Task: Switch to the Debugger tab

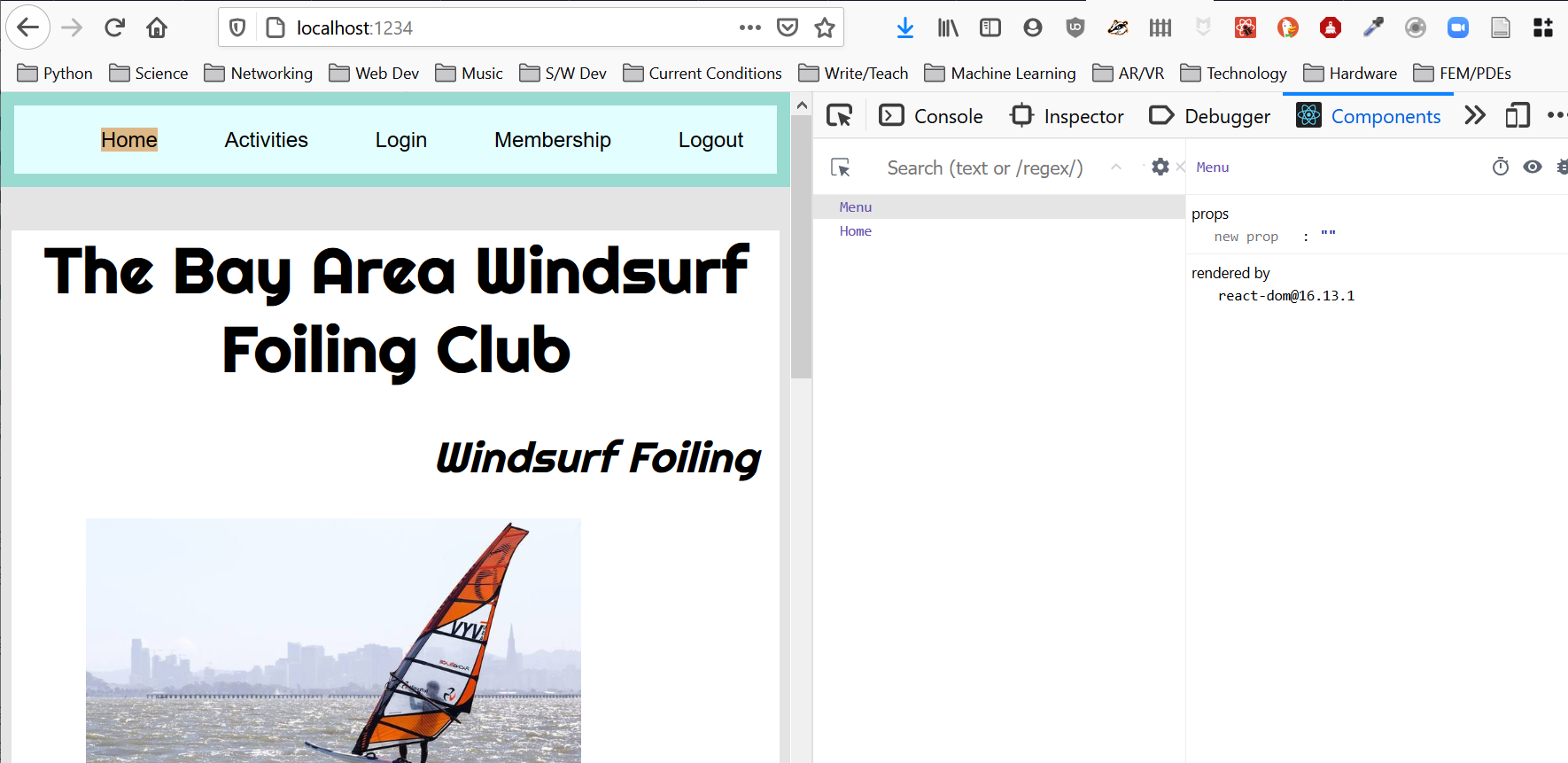Action: [x=1209, y=116]
